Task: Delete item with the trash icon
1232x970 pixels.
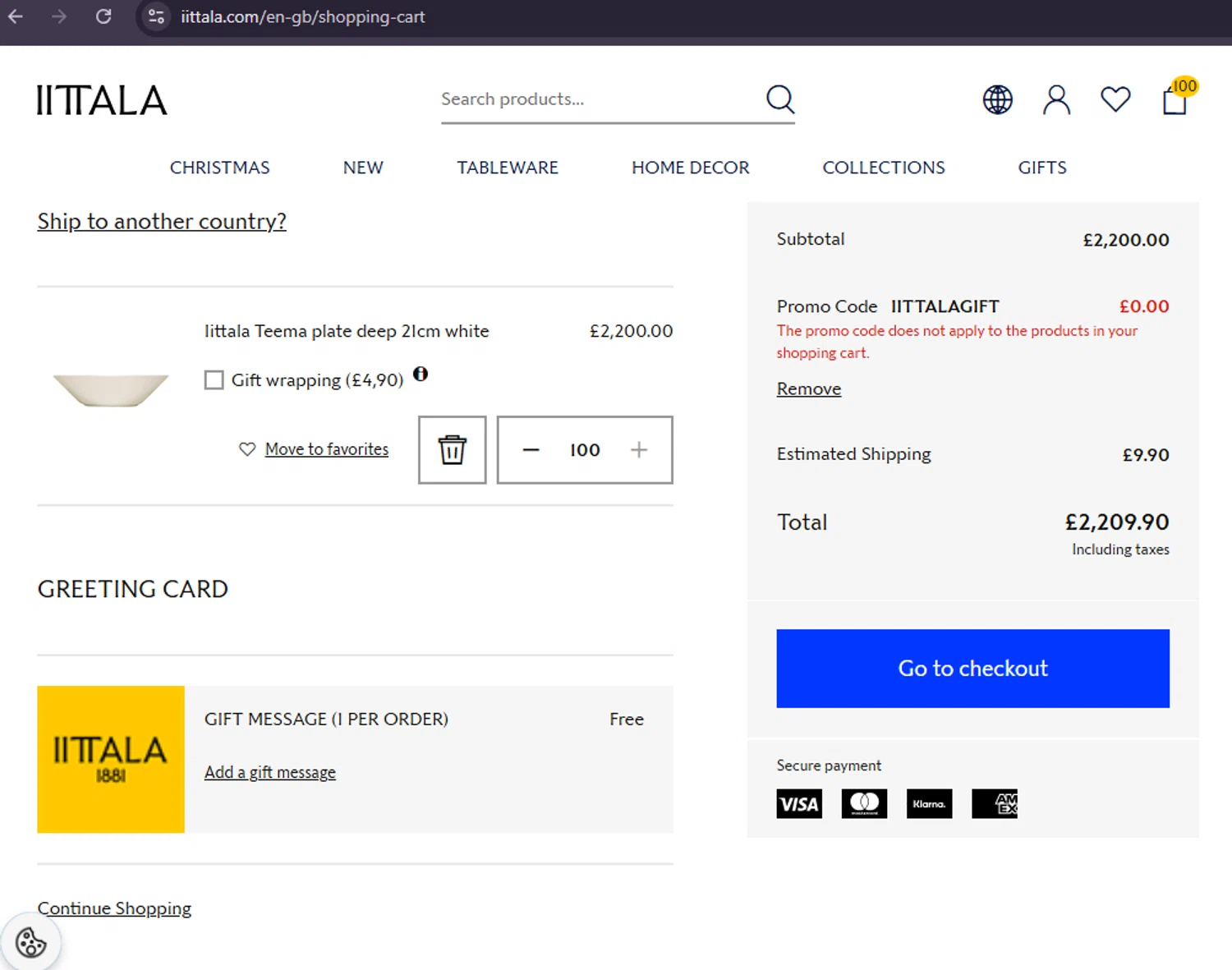Action: click(452, 449)
